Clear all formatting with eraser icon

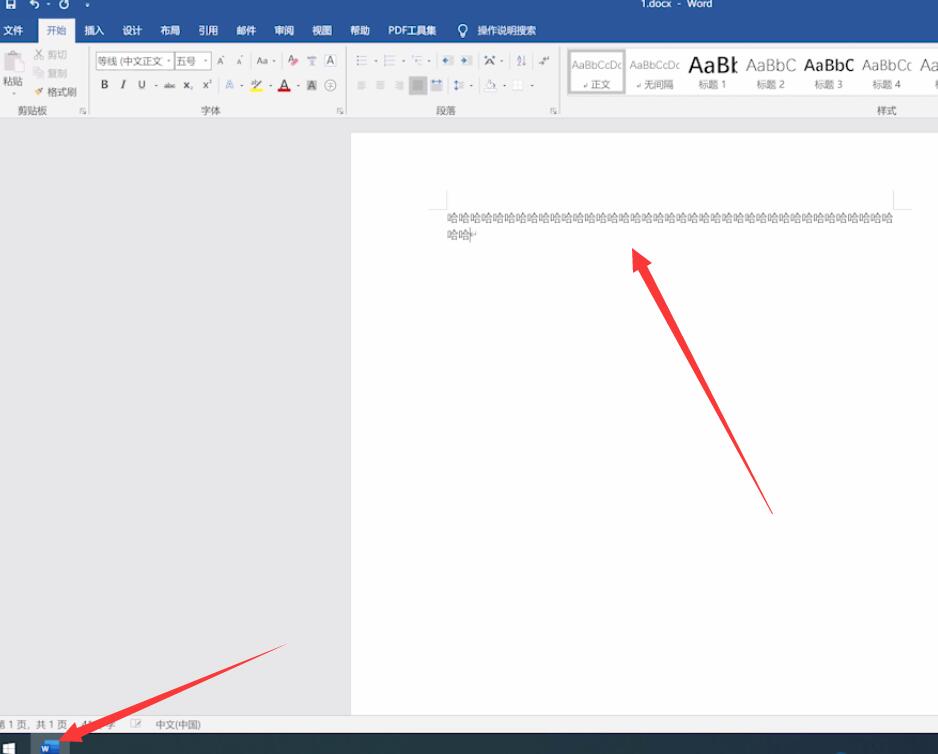tap(293, 60)
